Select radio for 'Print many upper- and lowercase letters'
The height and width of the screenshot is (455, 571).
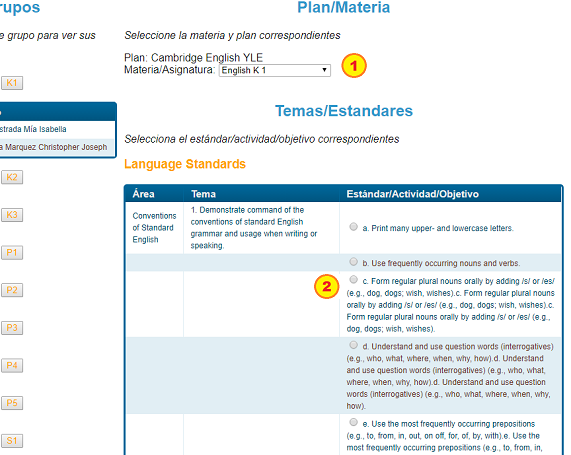point(353,227)
